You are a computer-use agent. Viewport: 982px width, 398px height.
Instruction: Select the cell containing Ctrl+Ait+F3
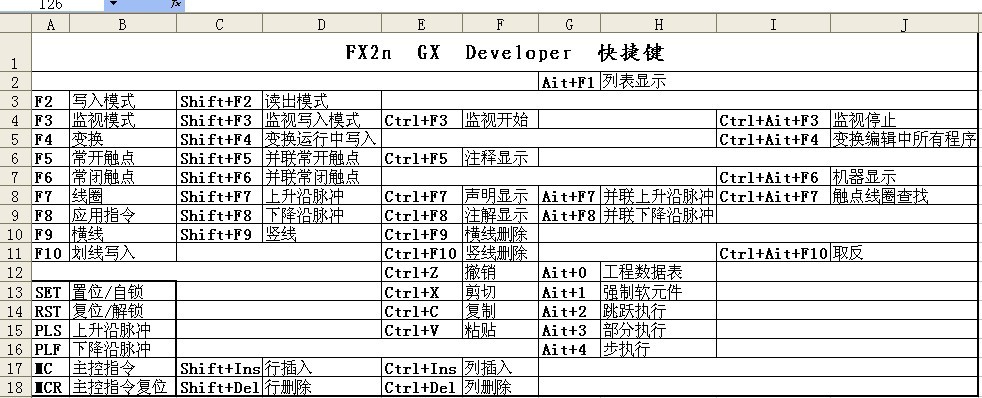773,120
